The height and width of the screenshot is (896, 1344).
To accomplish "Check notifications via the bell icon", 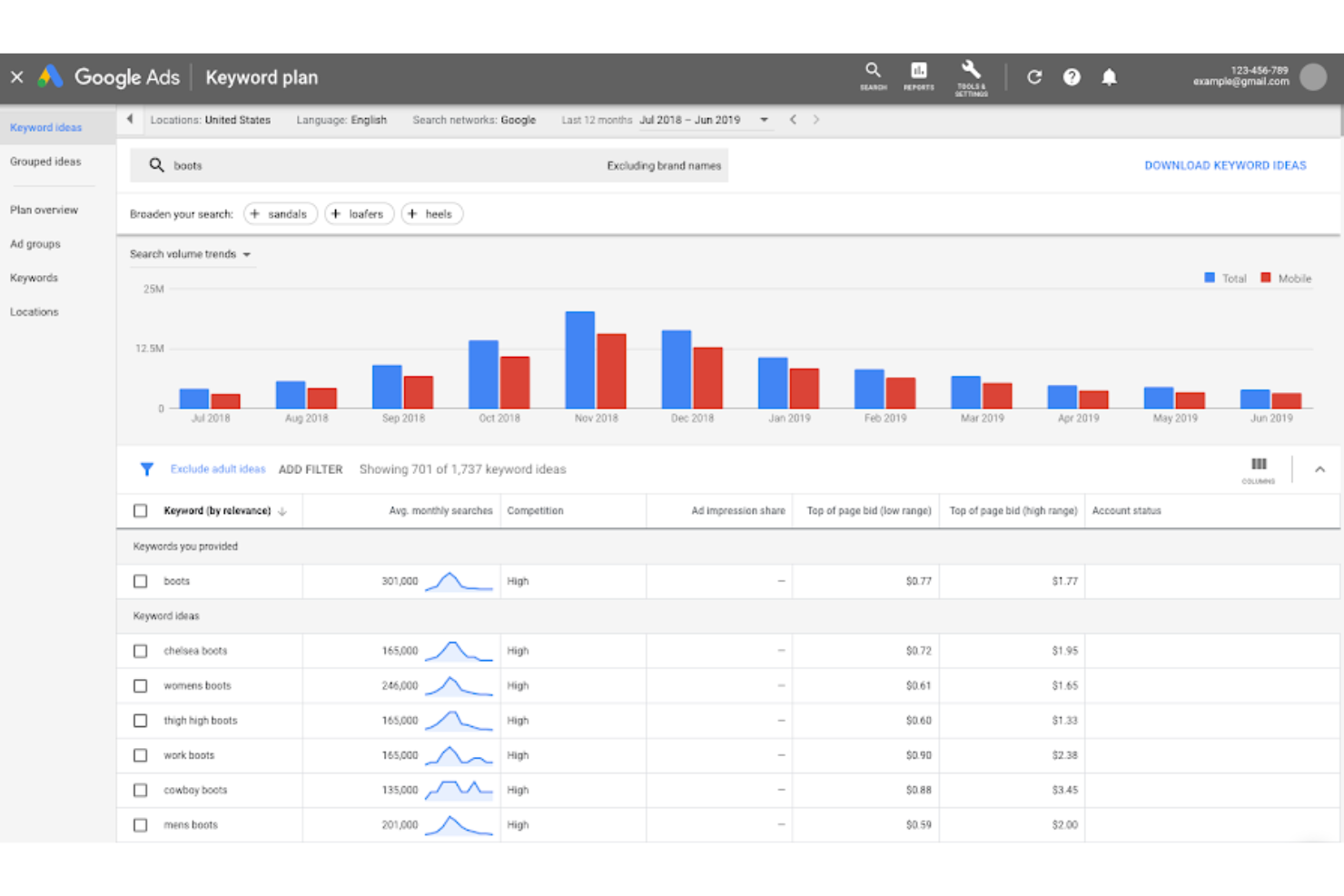I will tap(1109, 76).
